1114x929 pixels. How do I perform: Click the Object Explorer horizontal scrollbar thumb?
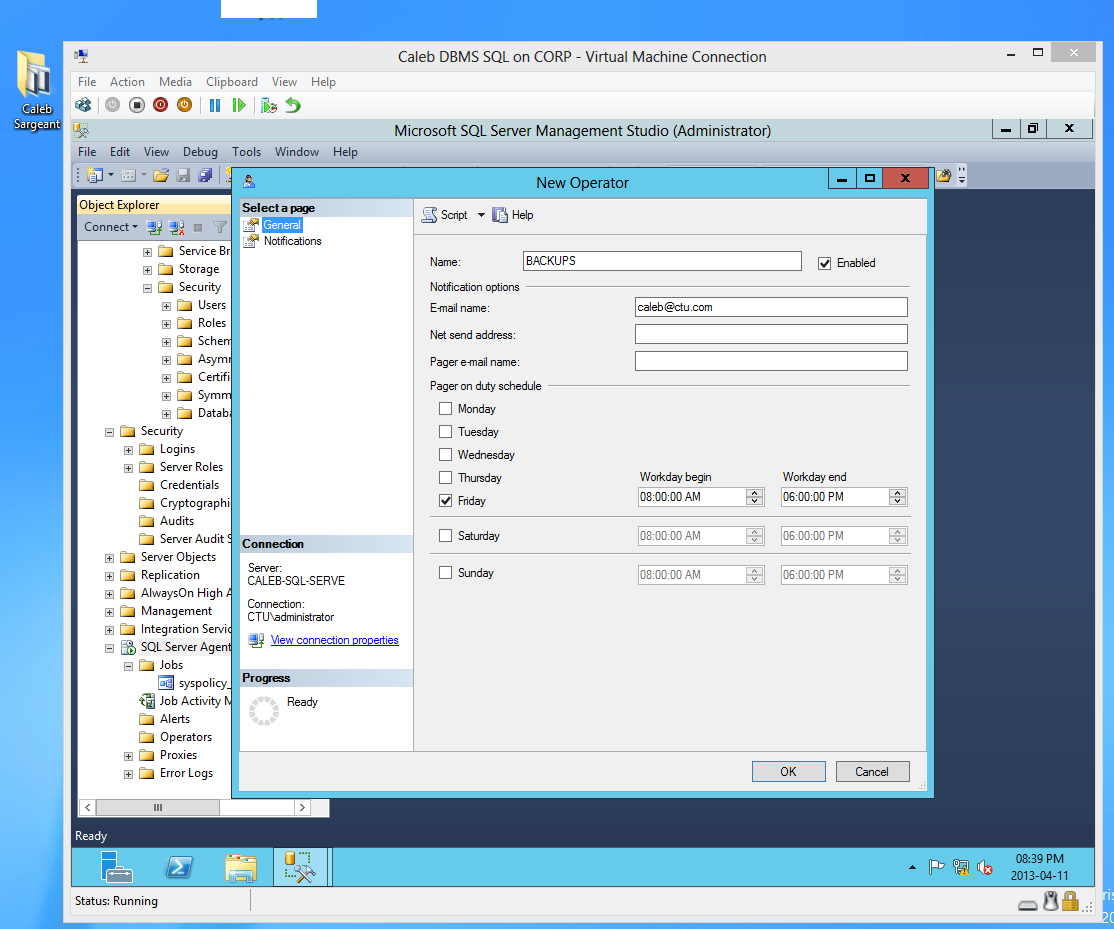pyautogui.click(x=158, y=808)
